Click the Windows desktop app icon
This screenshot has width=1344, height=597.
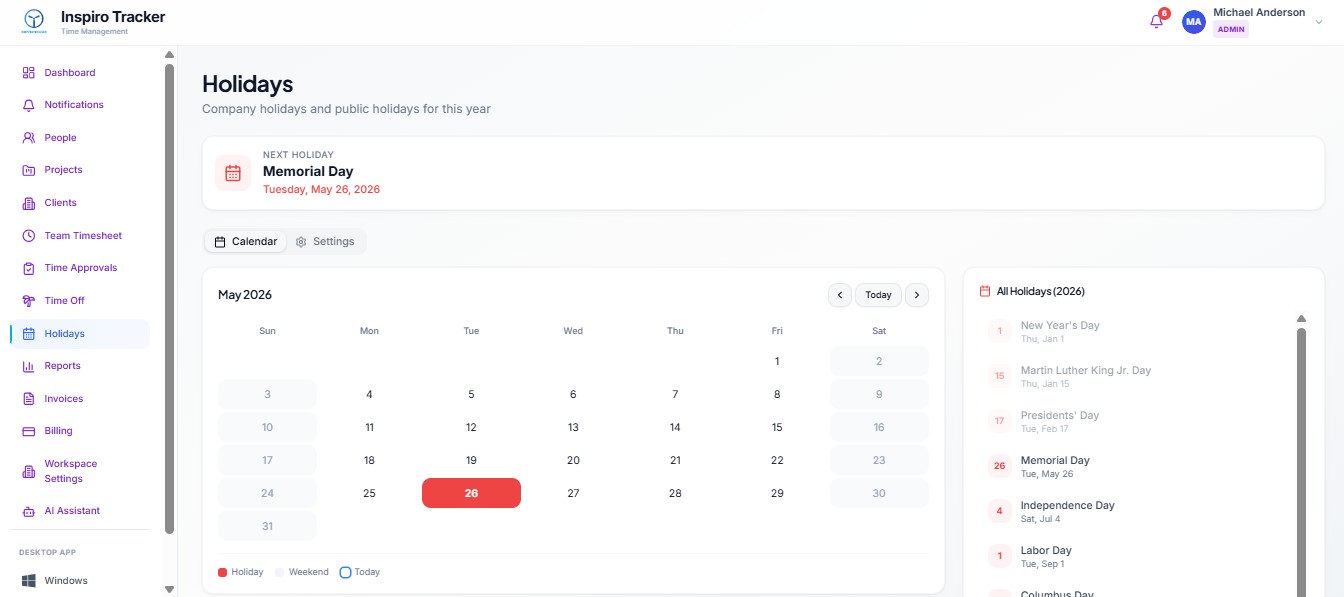coord(29,581)
